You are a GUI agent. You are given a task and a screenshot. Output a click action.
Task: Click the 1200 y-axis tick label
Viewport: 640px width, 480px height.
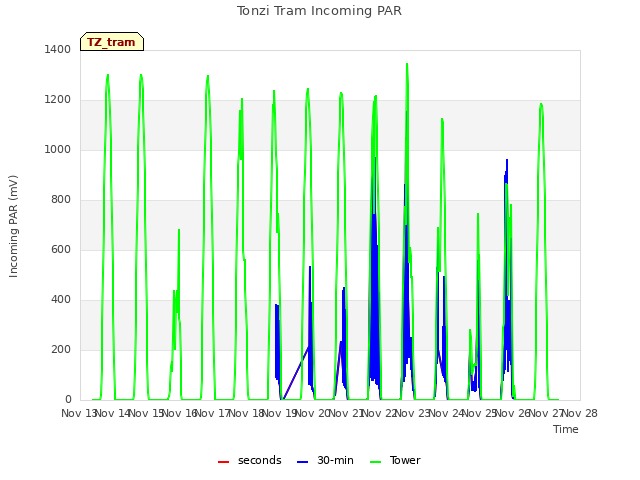tap(58, 100)
